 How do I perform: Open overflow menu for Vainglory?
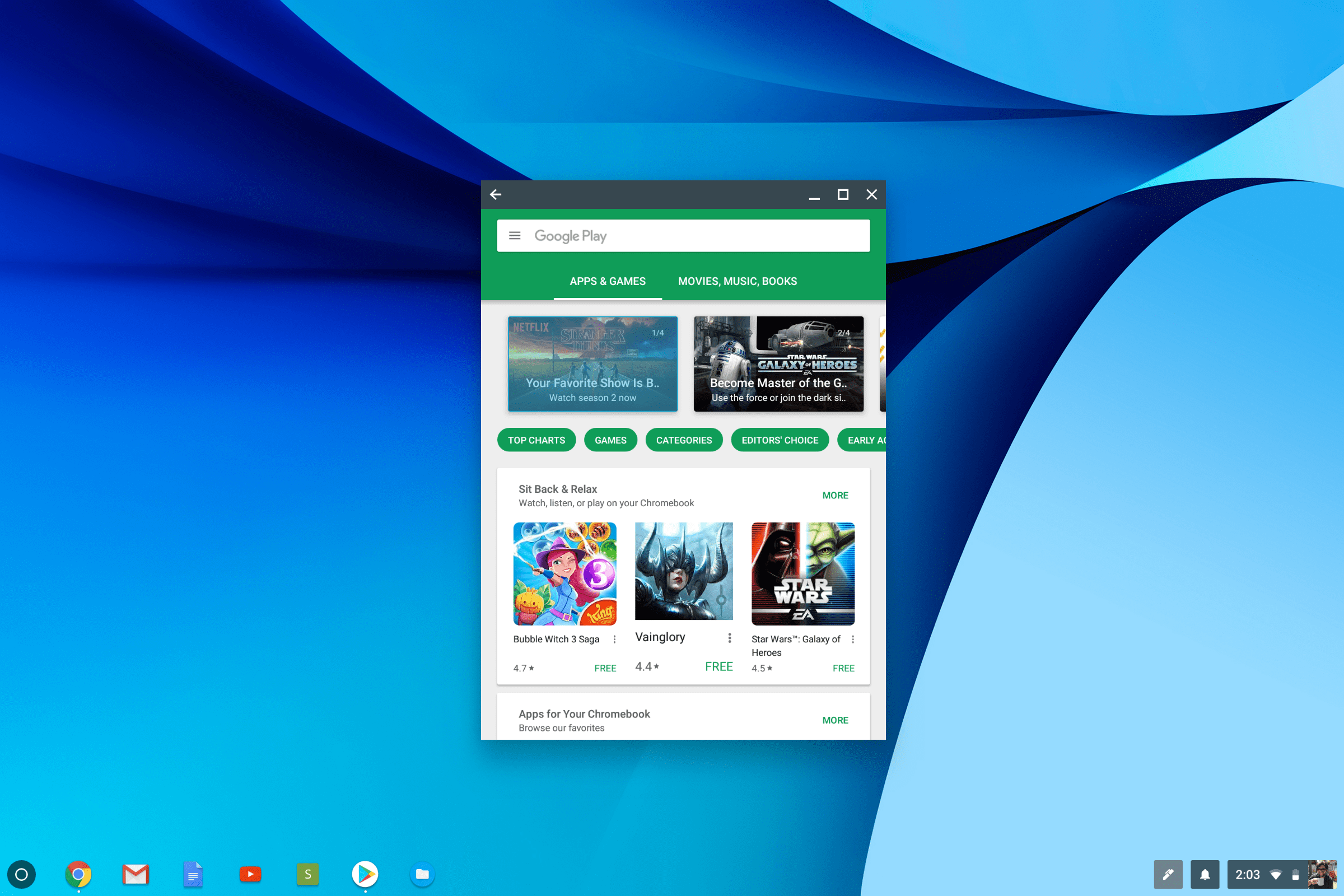tap(729, 637)
